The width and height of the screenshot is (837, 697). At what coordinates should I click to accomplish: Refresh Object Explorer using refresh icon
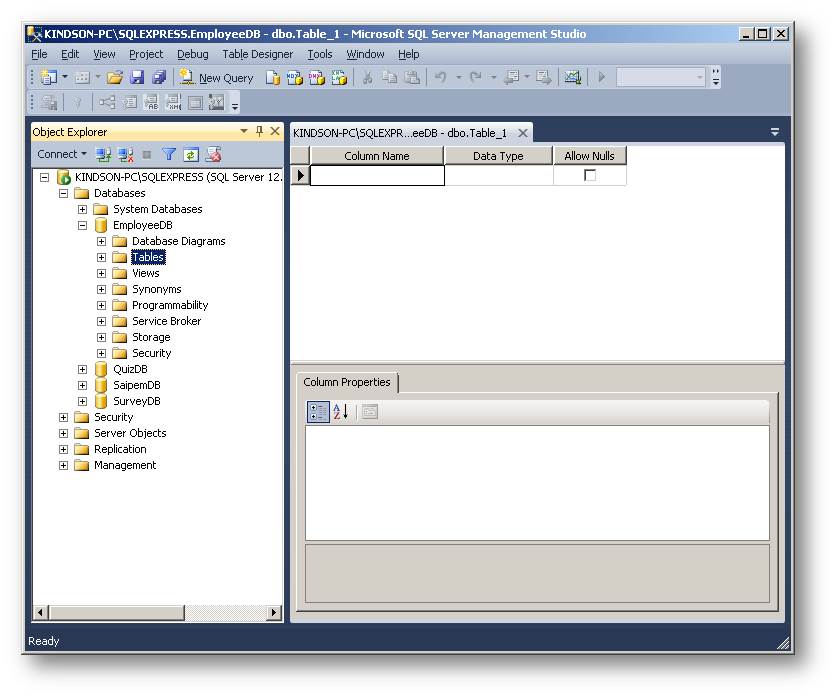[x=190, y=154]
